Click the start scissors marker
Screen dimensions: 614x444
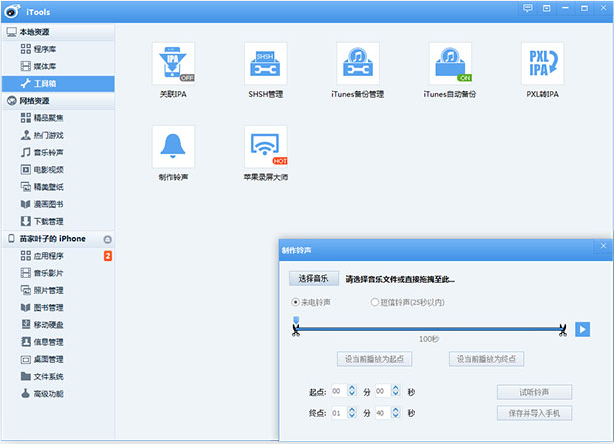tap(296, 330)
